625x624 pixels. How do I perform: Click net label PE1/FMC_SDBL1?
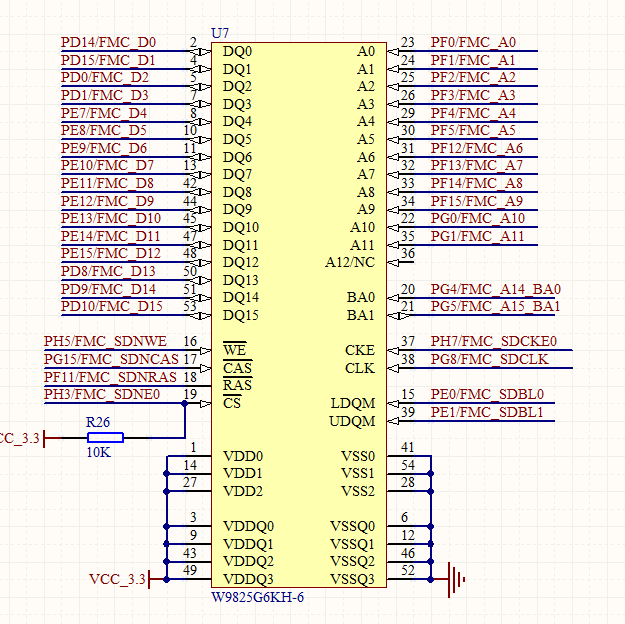coord(487,413)
